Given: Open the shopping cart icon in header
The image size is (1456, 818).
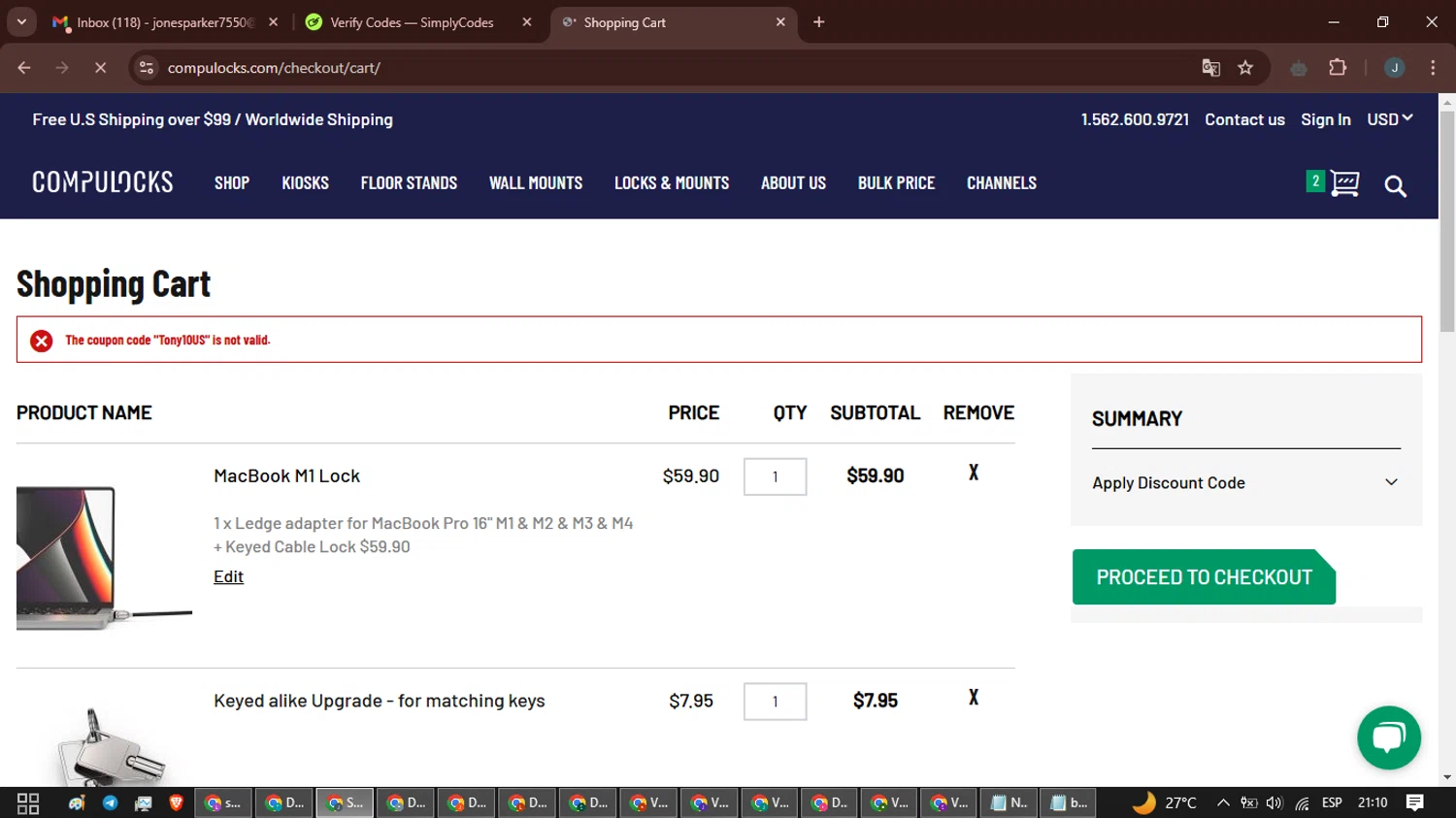Looking at the screenshot, I should pyautogui.click(x=1344, y=183).
